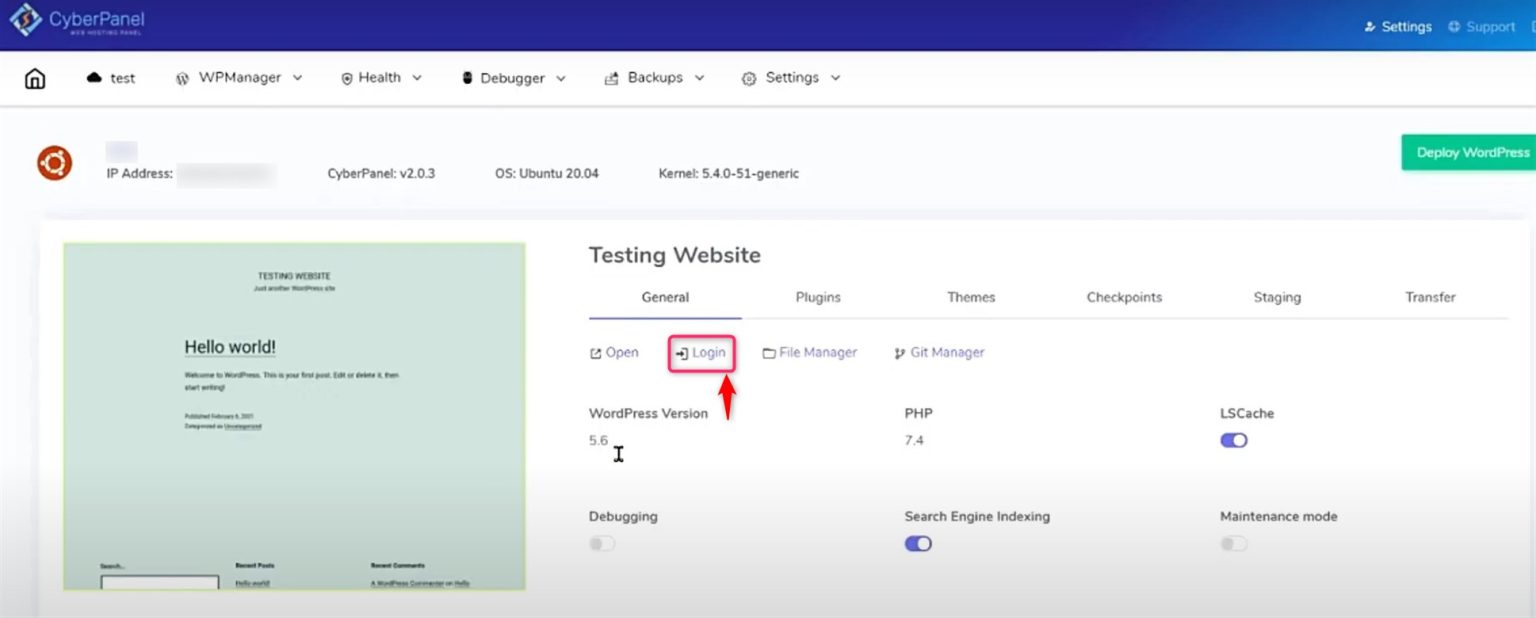Open the Staging tab
1536x618 pixels.
coord(1277,297)
